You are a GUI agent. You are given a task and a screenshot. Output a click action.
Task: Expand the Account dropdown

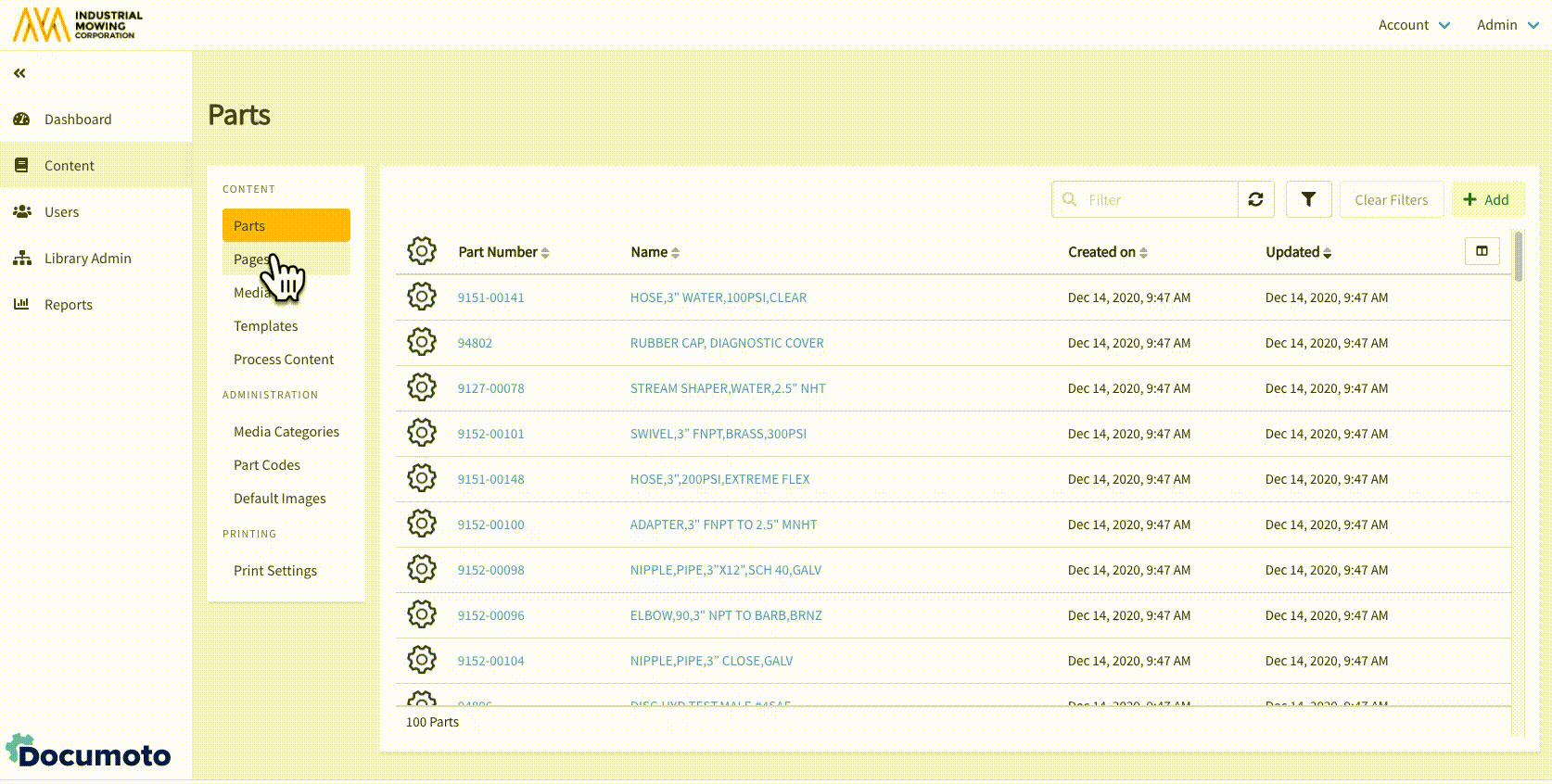click(1413, 25)
